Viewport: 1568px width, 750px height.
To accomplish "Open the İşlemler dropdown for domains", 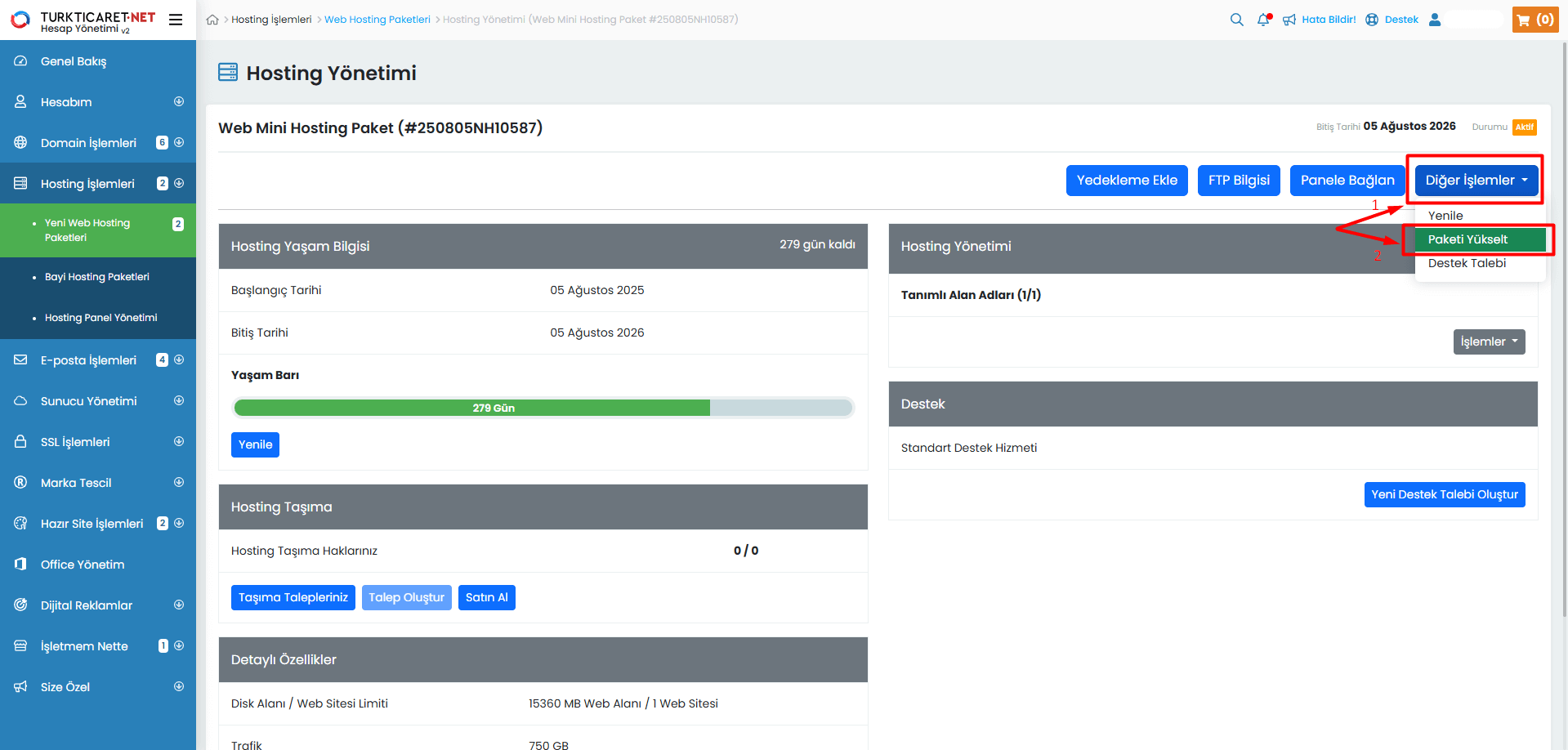I will 1489,342.
